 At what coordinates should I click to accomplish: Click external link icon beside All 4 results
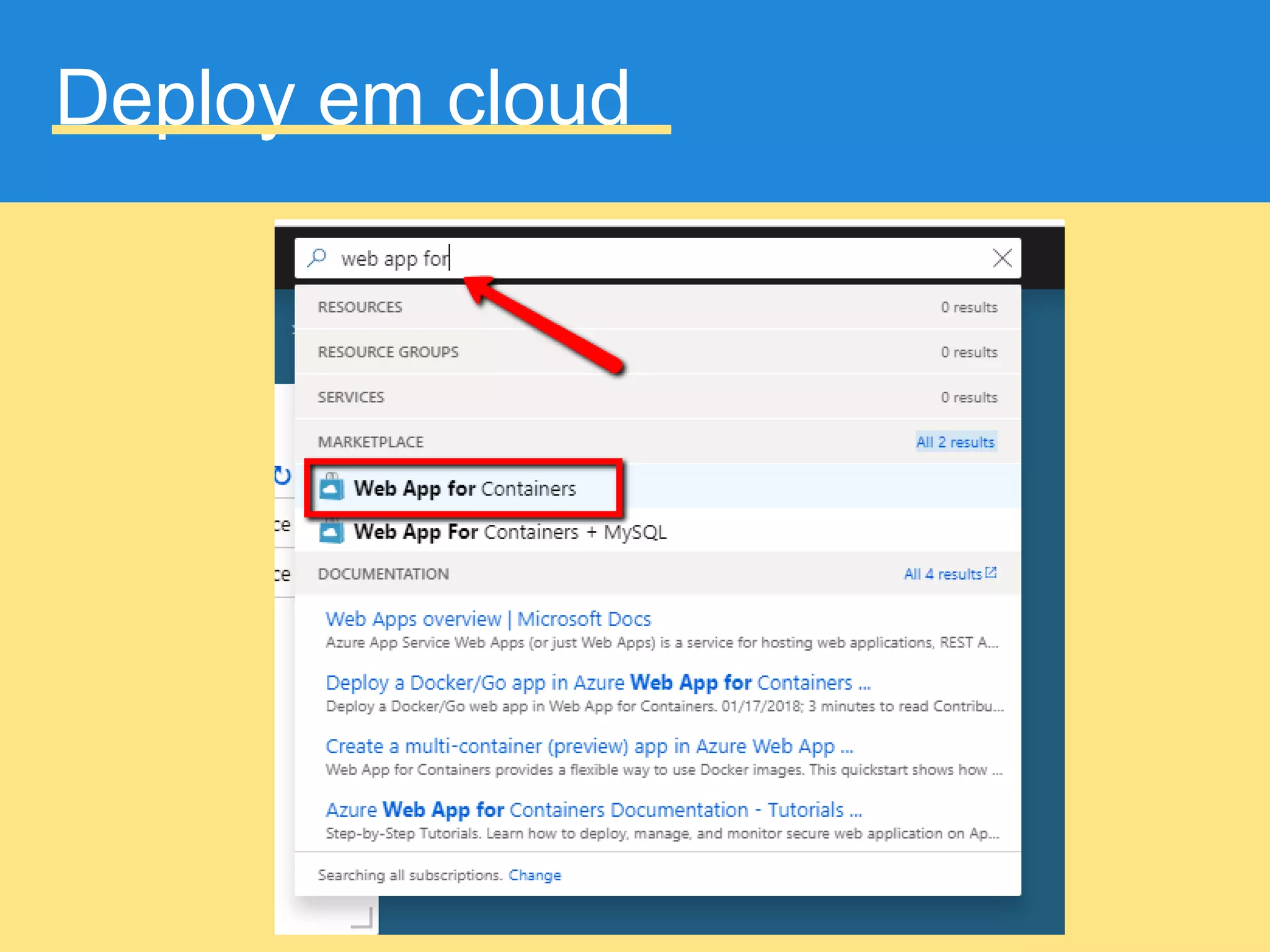point(990,573)
